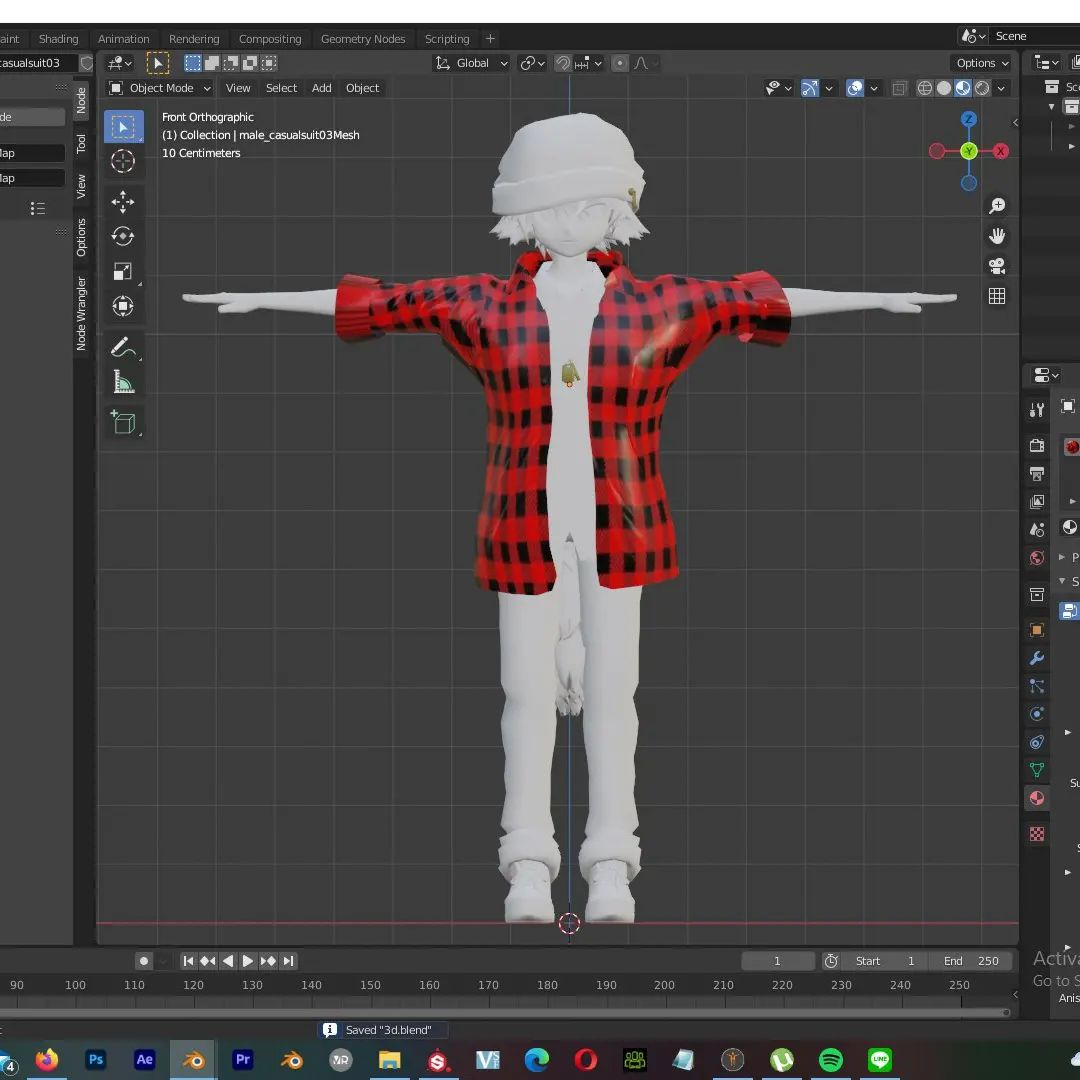Click the camera view icon

(x=997, y=266)
